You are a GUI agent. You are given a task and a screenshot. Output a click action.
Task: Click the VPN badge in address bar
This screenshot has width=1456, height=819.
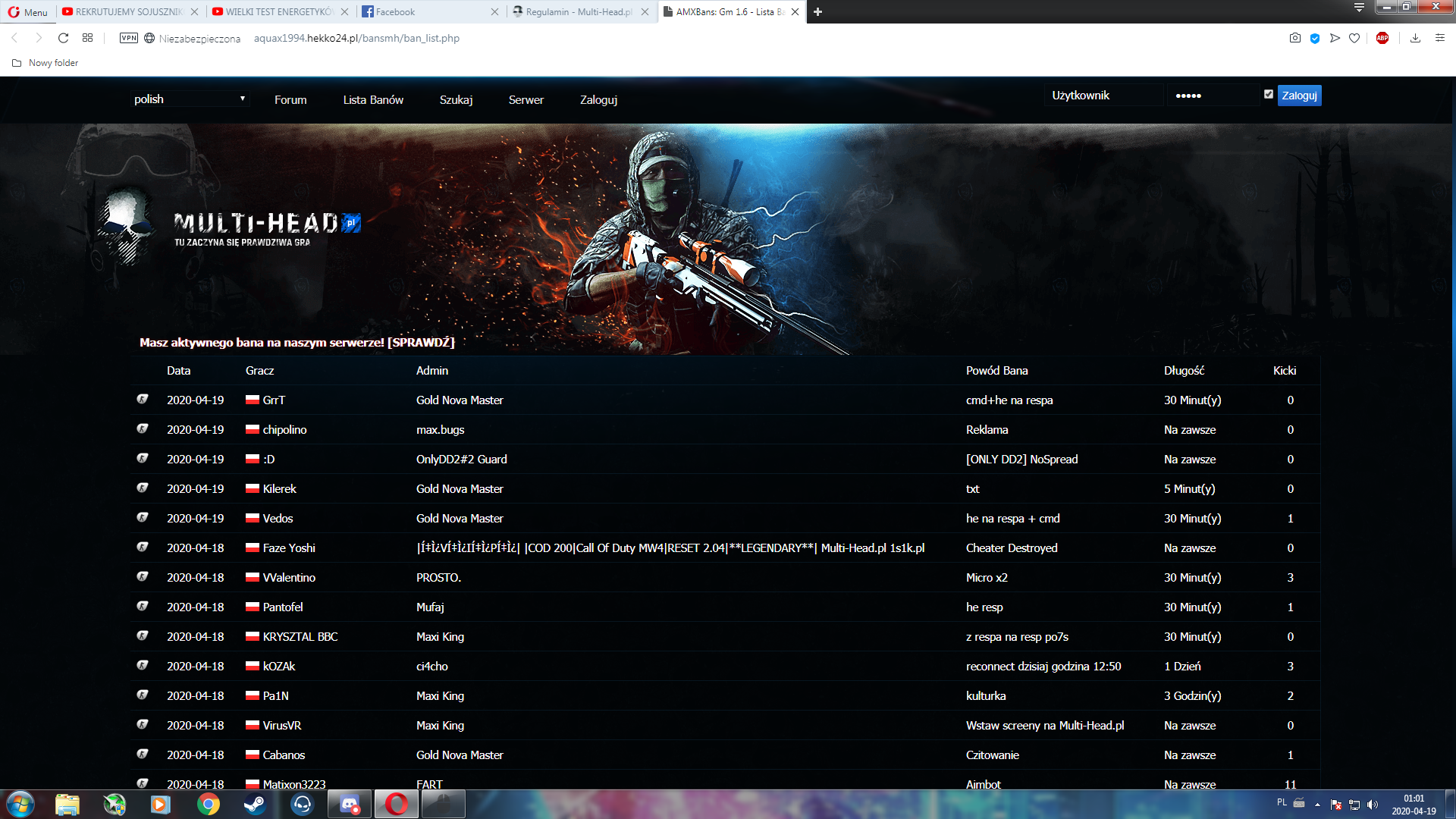pos(128,38)
